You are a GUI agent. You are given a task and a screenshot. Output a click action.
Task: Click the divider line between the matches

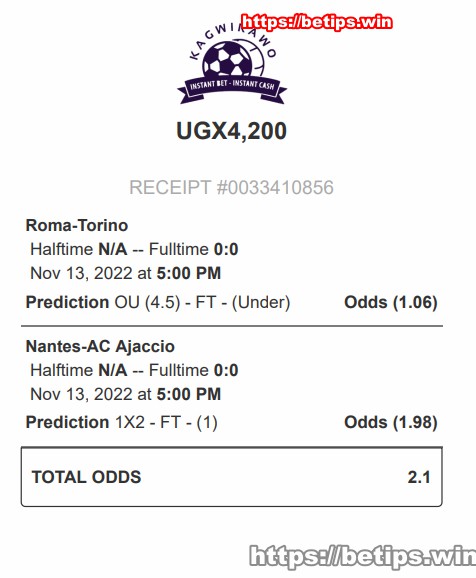click(x=232, y=326)
